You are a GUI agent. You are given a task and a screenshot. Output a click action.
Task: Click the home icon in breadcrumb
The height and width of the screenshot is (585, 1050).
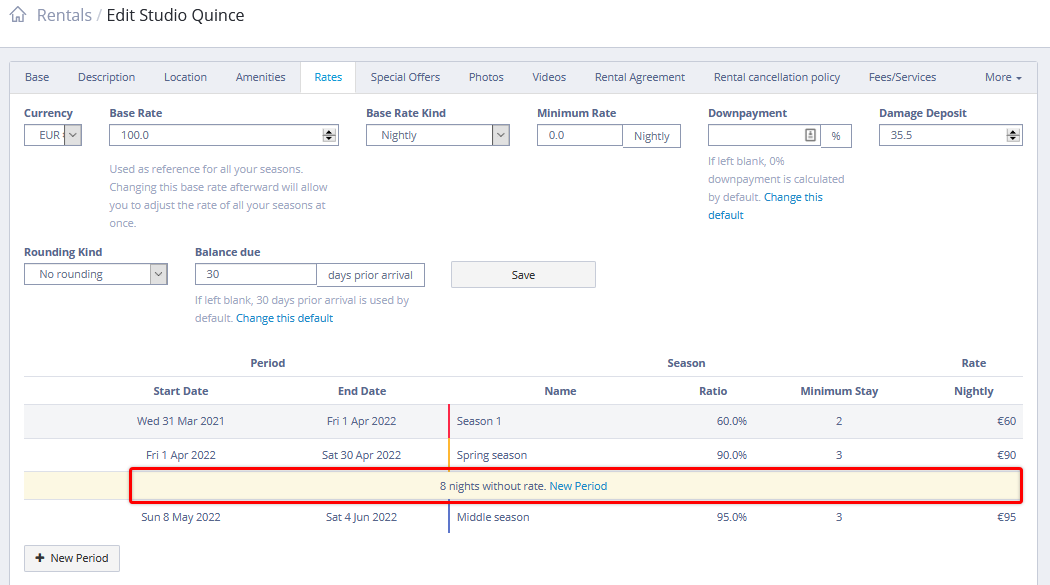(17, 16)
